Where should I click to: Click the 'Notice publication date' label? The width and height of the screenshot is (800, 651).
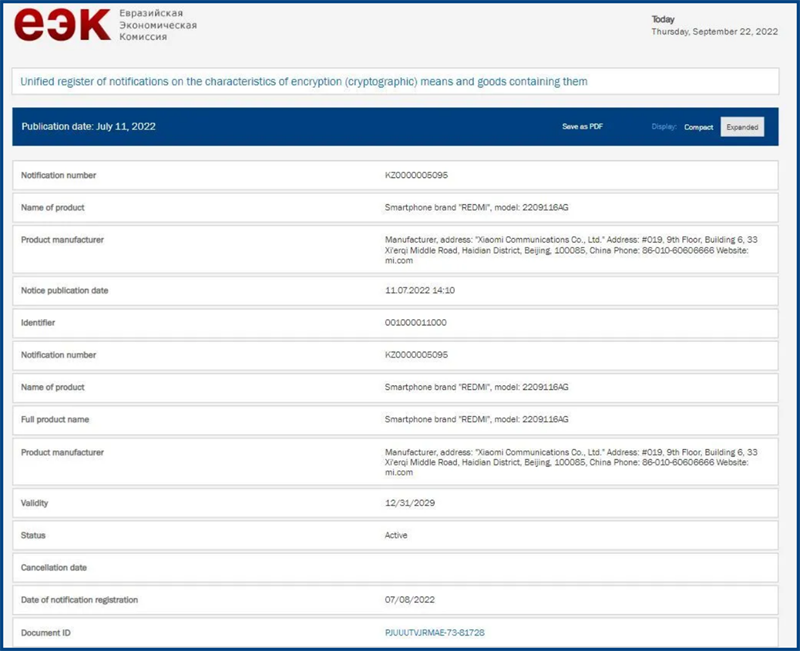coord(64,290)
